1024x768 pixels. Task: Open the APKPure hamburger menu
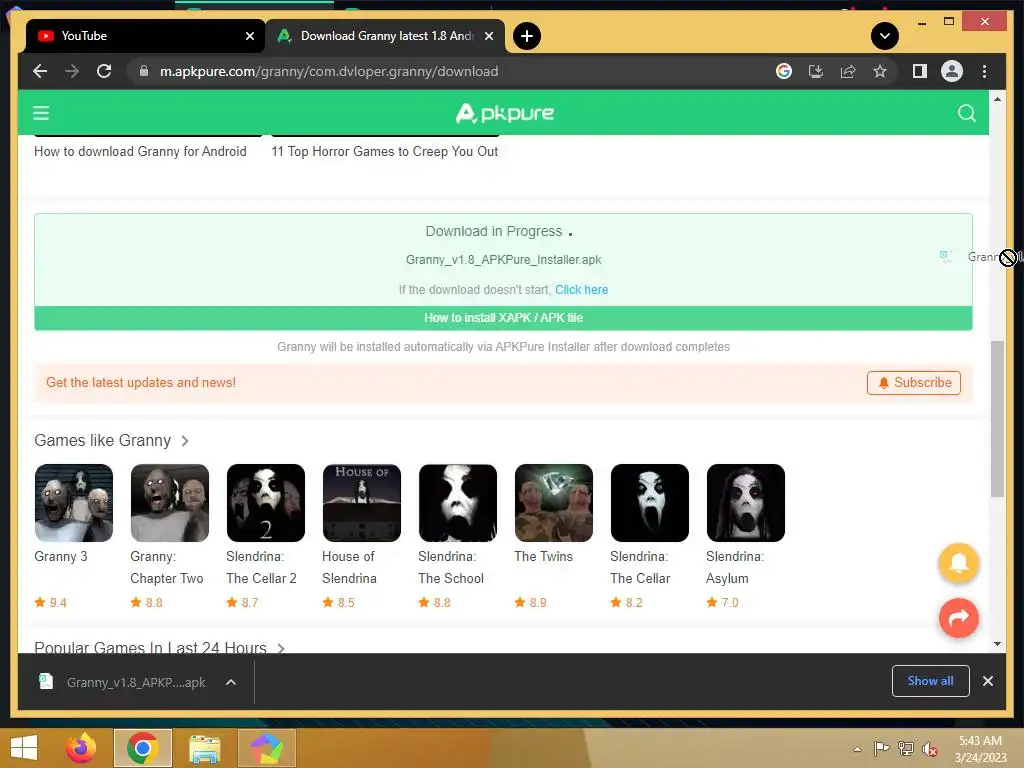pos(41,113)
